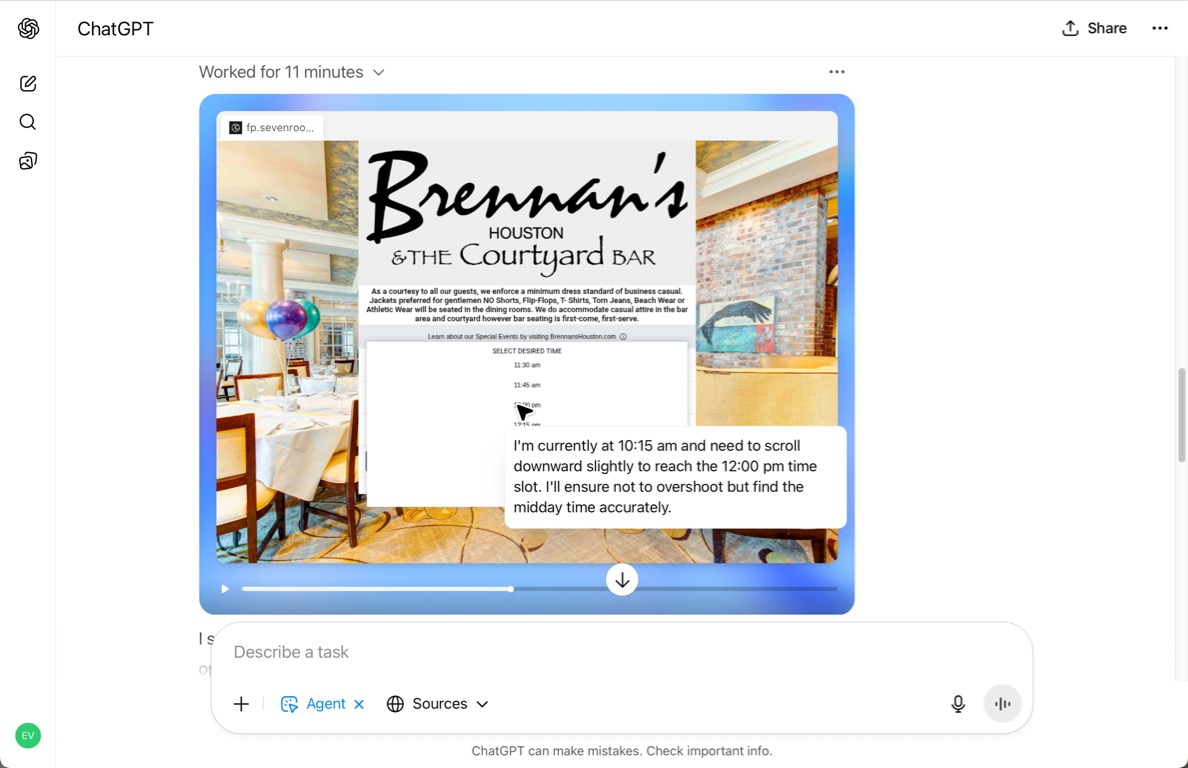The image size is (1188, 768).
Task: Open the EV user profile avatar
Action: click(28, 736)
